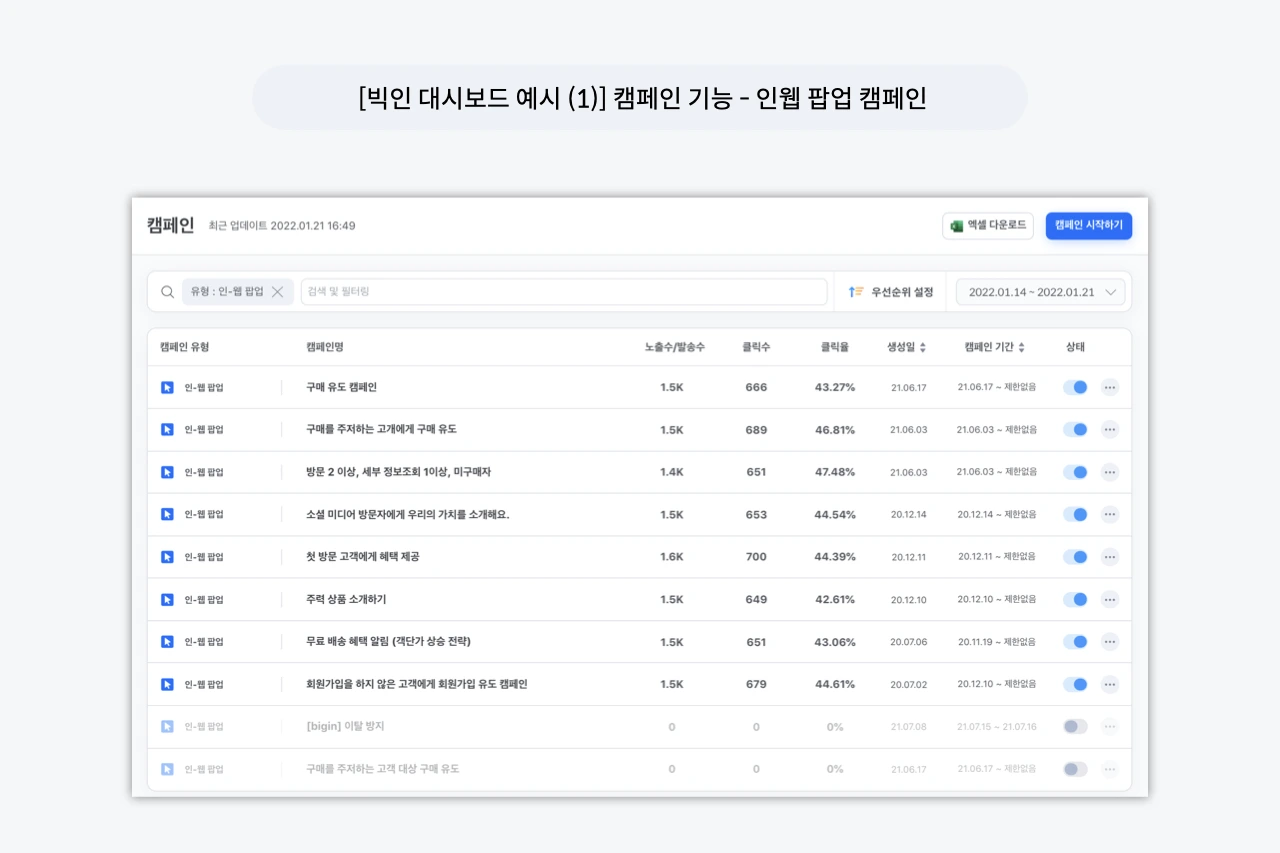Click inside the 검색 및 필터링 search field
Viewport: 1280px width, 853px height.
tap(560, 291)
